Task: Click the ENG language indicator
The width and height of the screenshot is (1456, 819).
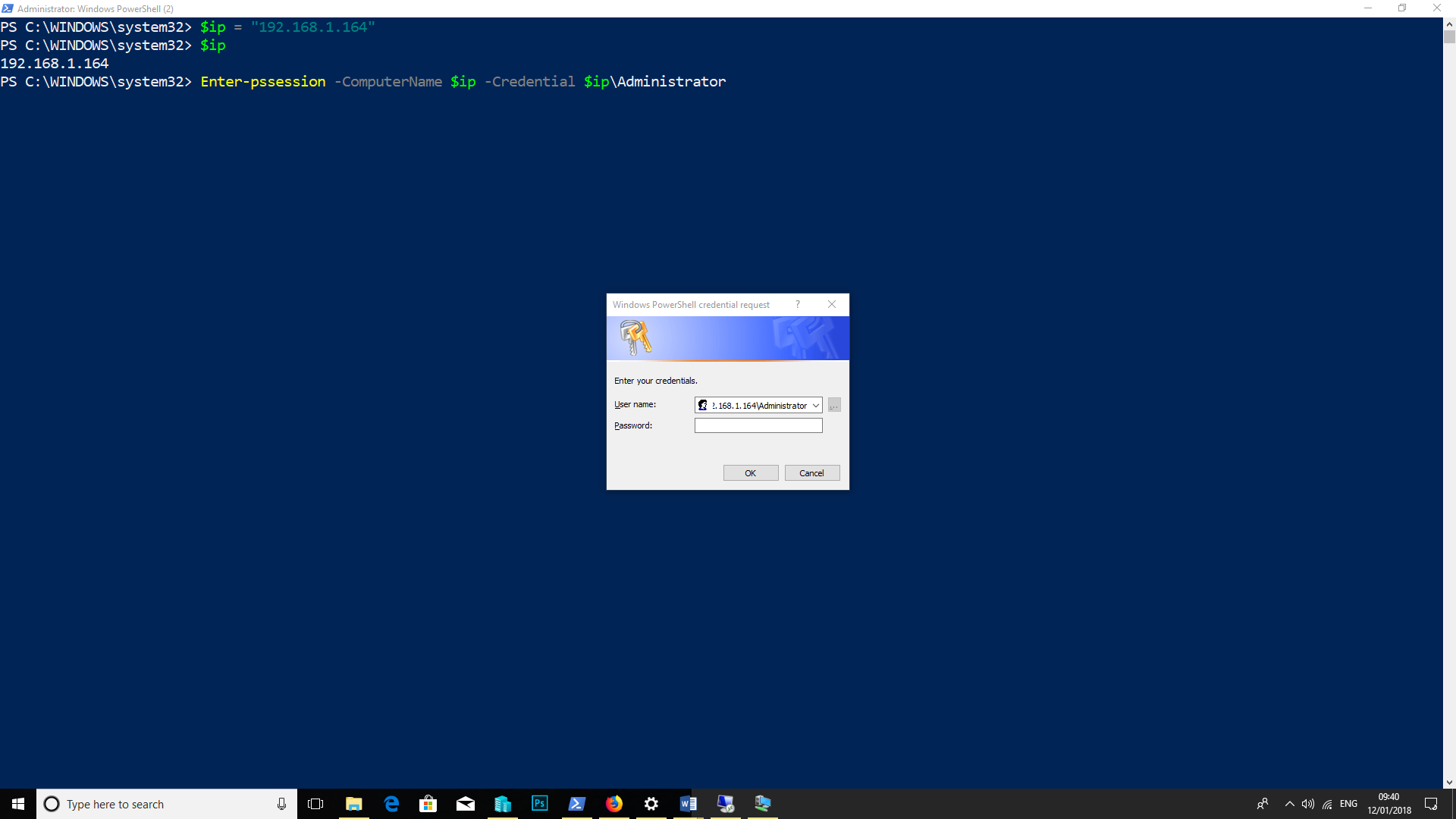Action: tap(1348, 804)
